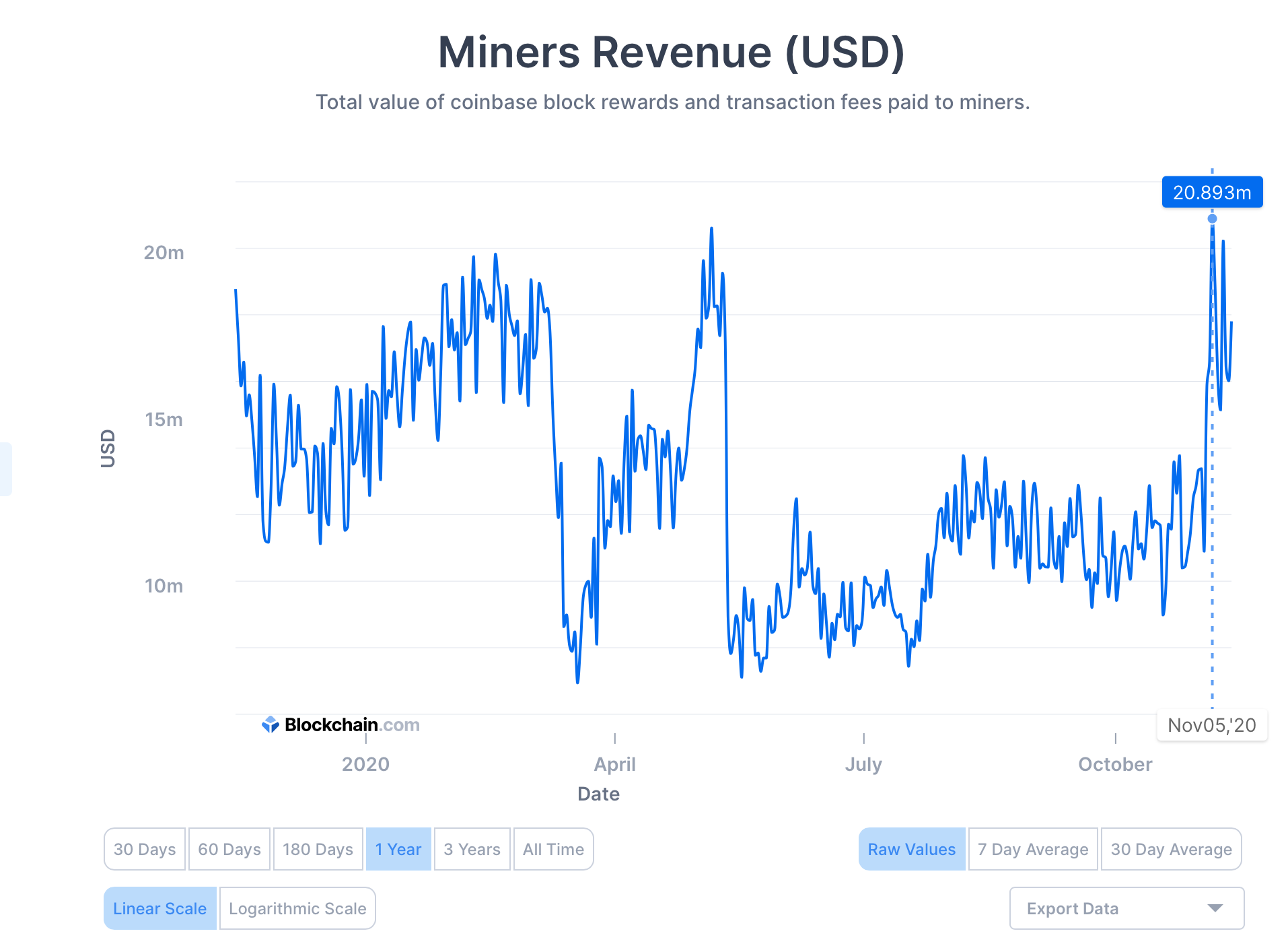The image size is (1288, 952).
Task: Select the 1 Year range
Action: tap(398, 849)
